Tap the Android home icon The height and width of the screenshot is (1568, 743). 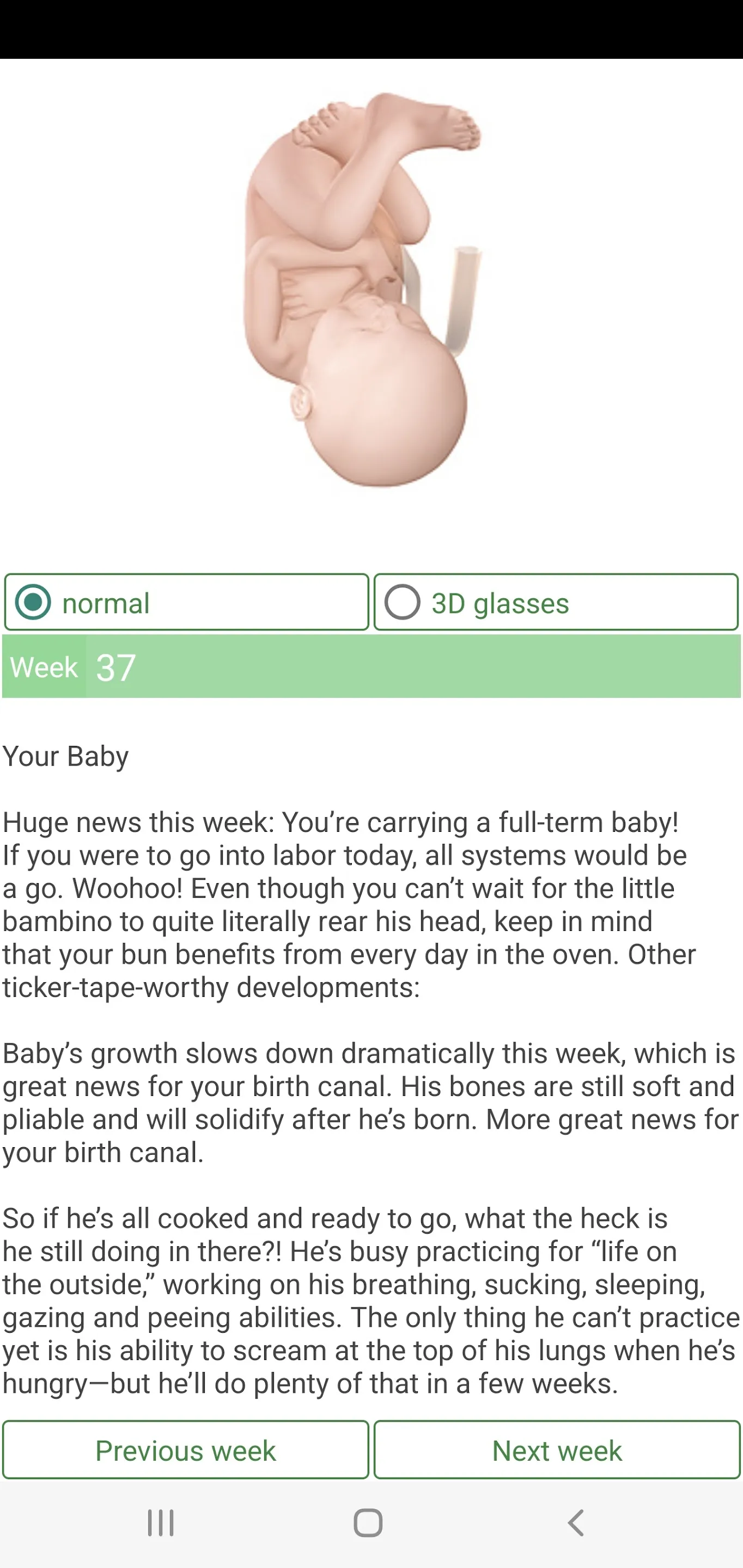click(368, 1523)
